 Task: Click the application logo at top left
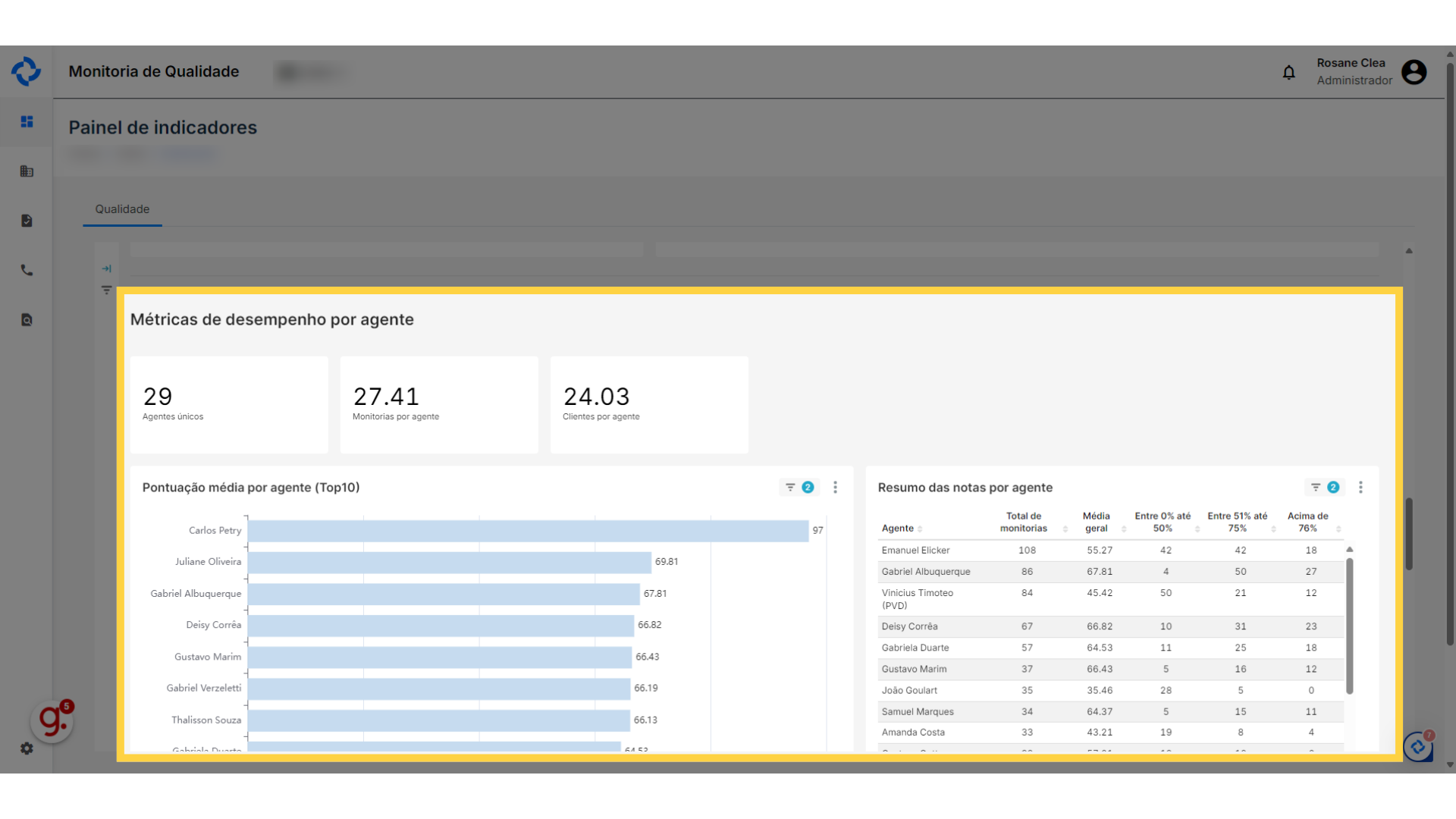pos(27,71)
